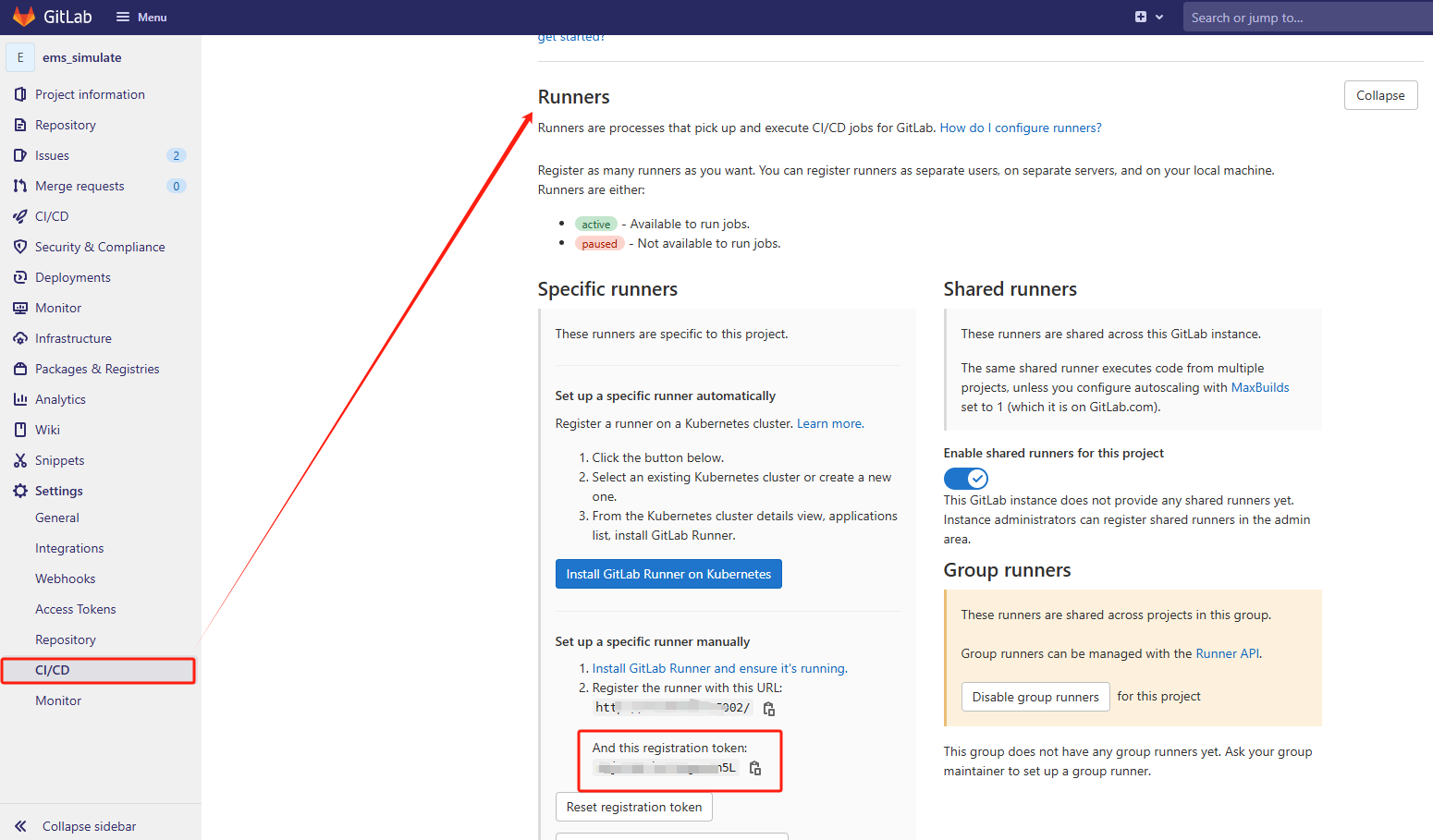Expand the create-new dropdown arrow
This screenshot has width=1433, height=840.
point(1159,17)
